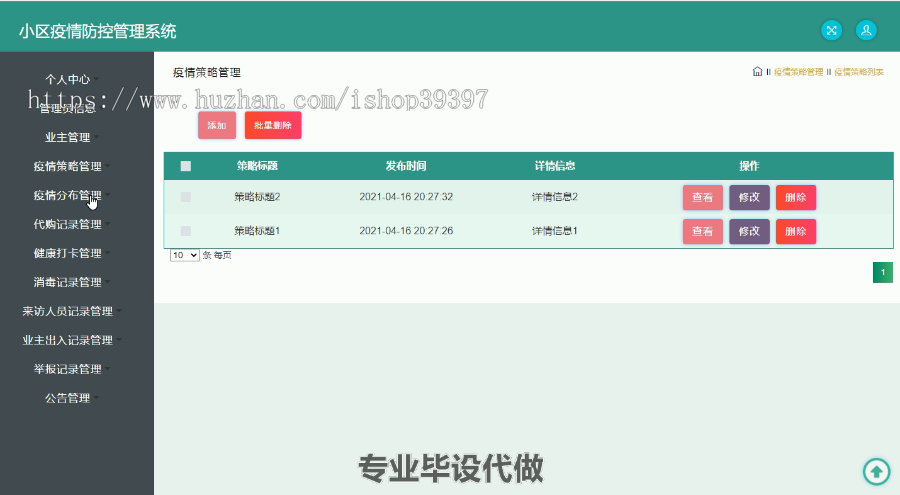Check the checkbox for 策略标题2 row
Image resolution: width=900 pixels, height=495 pixels.
[x=185, y=197]
